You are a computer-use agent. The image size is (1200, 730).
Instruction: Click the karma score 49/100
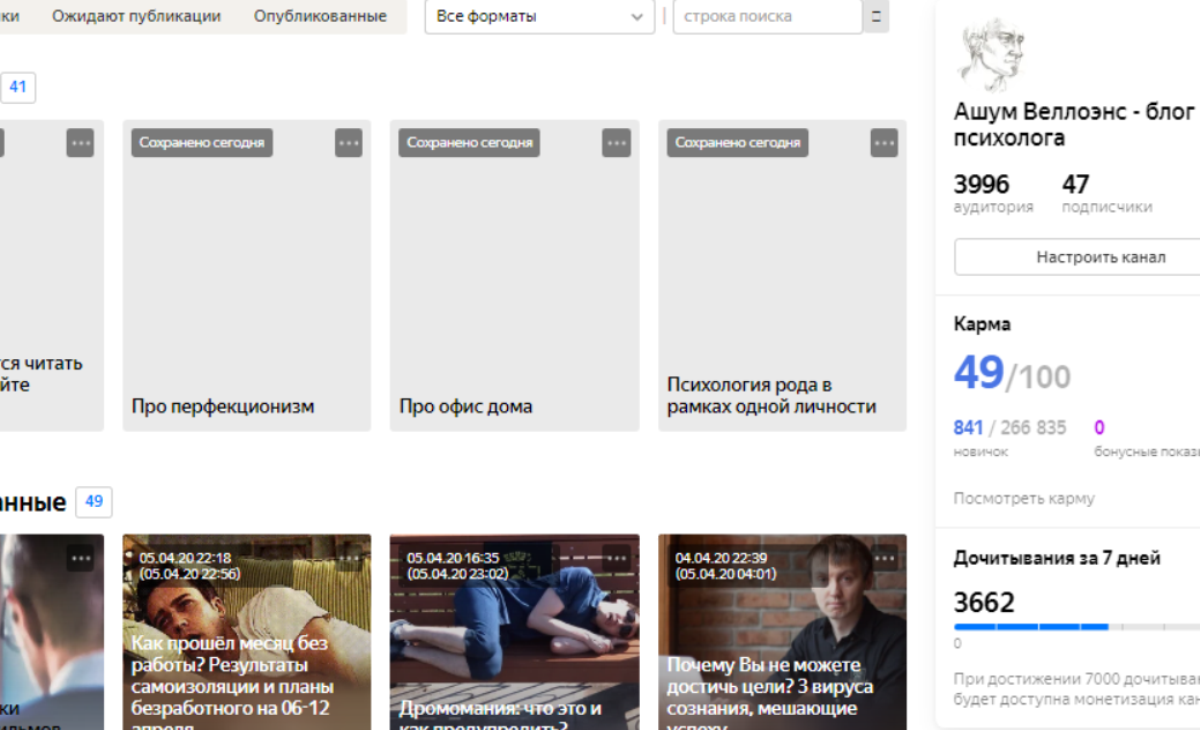1012,372
